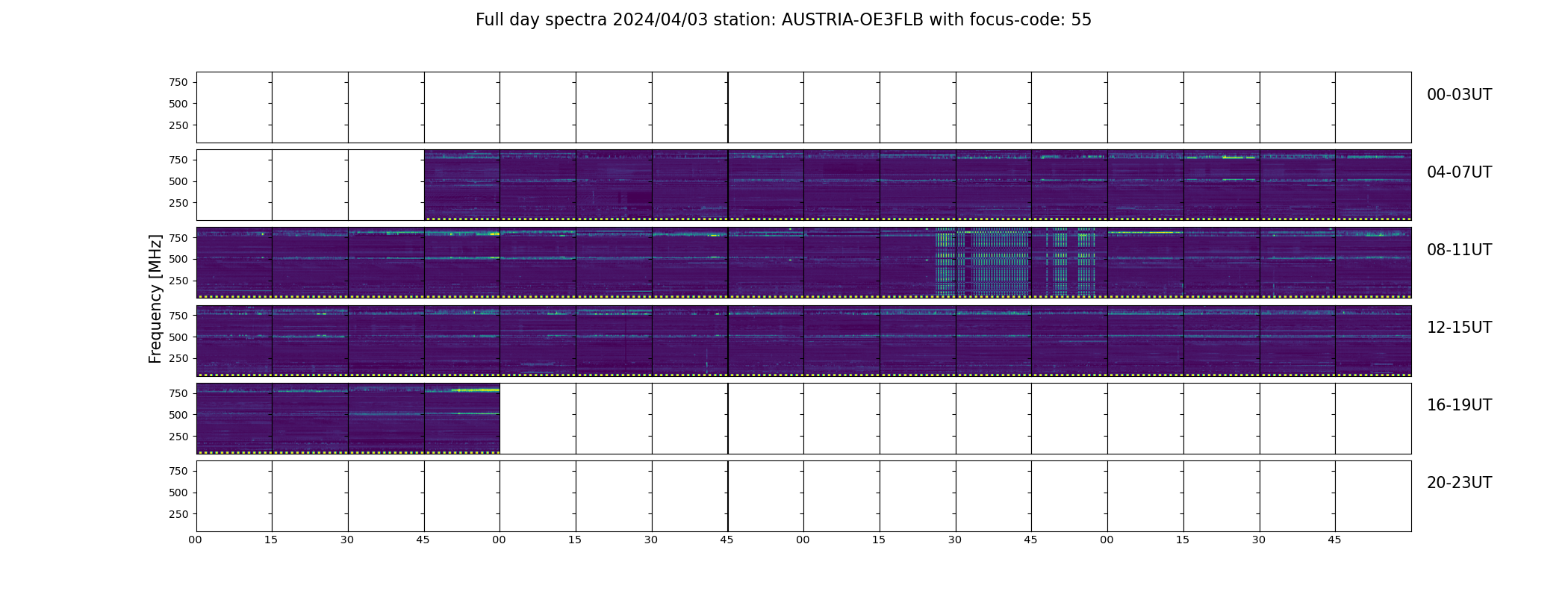The width and height of the screenshot is (1568, 597).
Task: Click the 500 tick of the 00-03UT row
Action: (x=178, y=104)
